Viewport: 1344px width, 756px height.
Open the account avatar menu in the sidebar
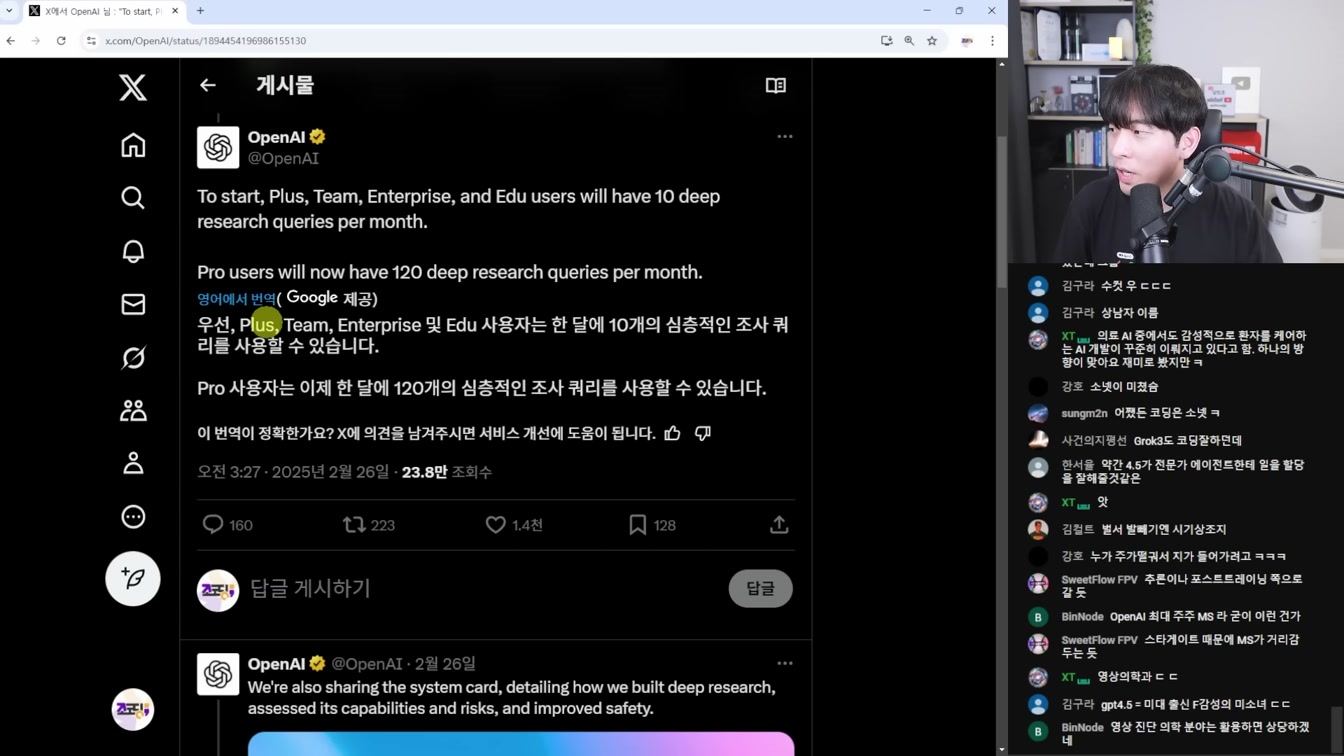point(133,709)
